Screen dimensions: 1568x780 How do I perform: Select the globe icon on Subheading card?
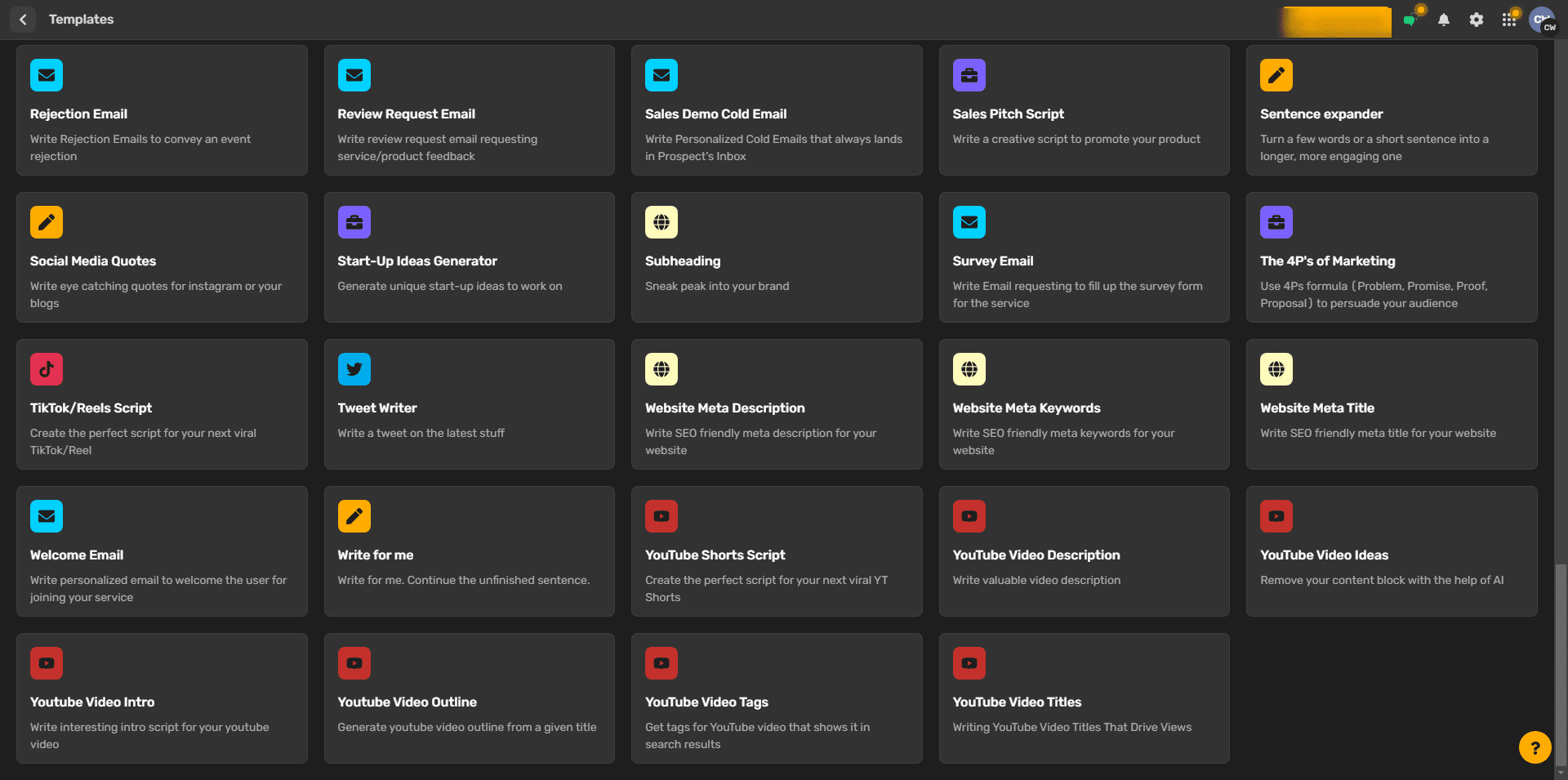pyautogui.click(x=661, y=221)
